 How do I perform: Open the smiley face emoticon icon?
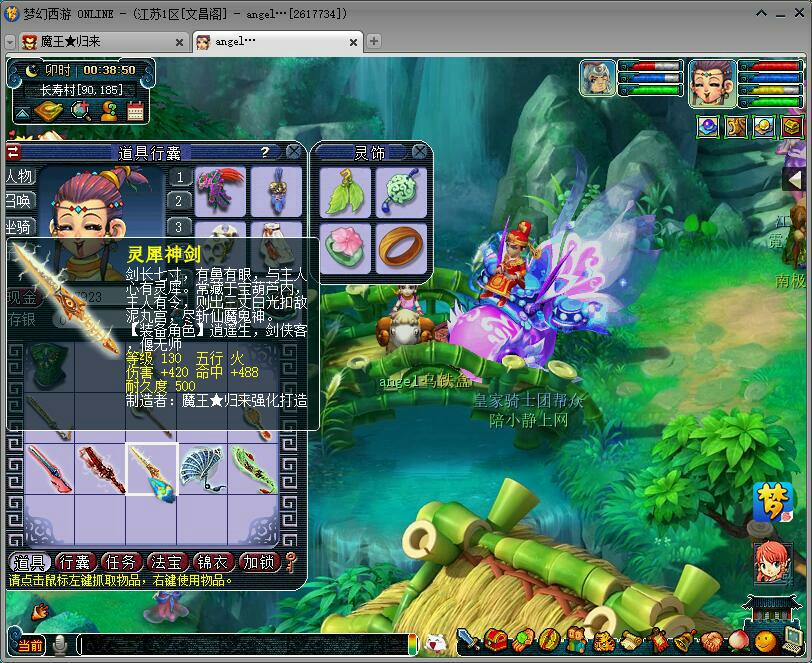click(765, 642)
